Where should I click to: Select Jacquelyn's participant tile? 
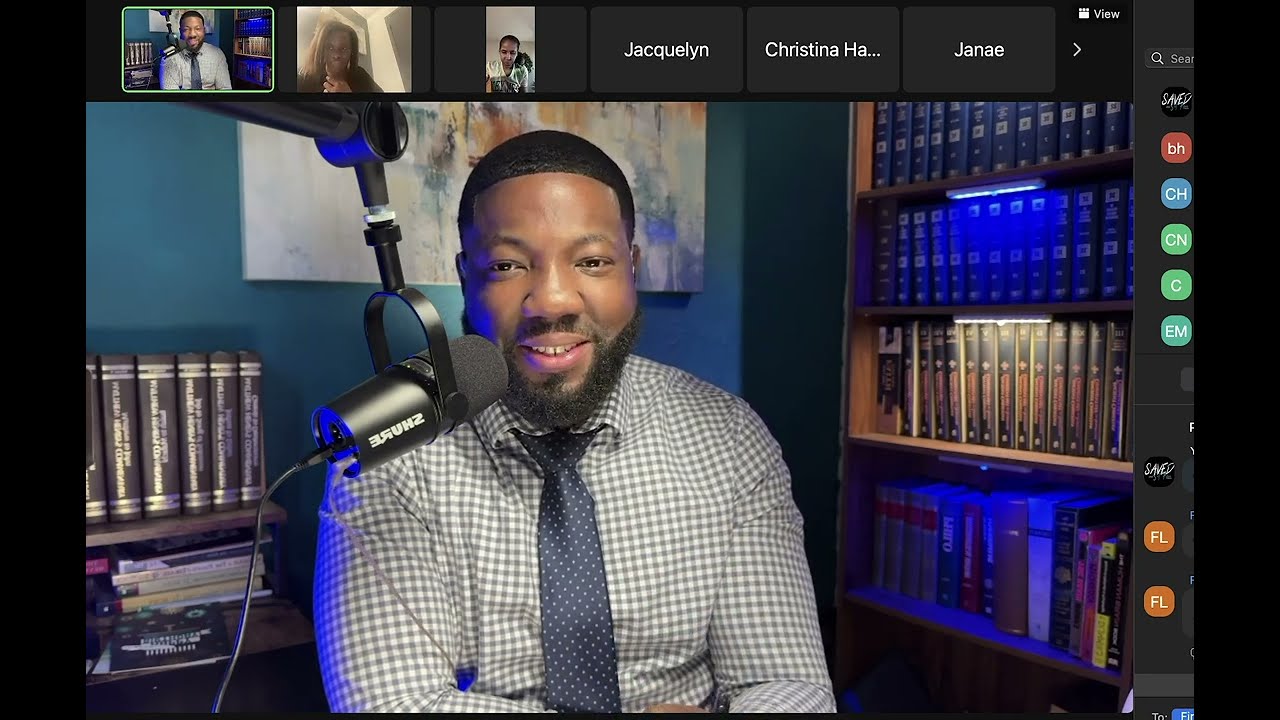click(667, 50)
